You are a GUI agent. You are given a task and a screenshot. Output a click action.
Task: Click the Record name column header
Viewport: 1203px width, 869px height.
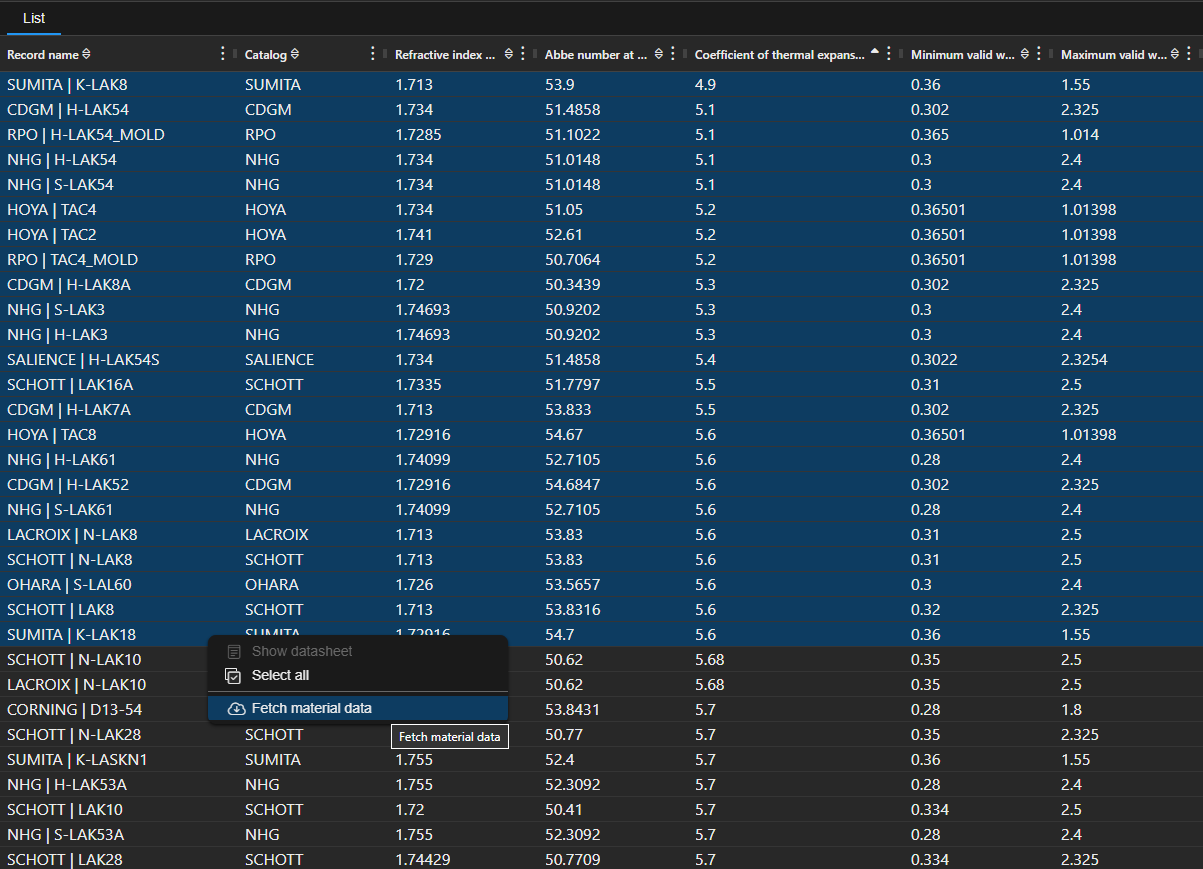43,54
